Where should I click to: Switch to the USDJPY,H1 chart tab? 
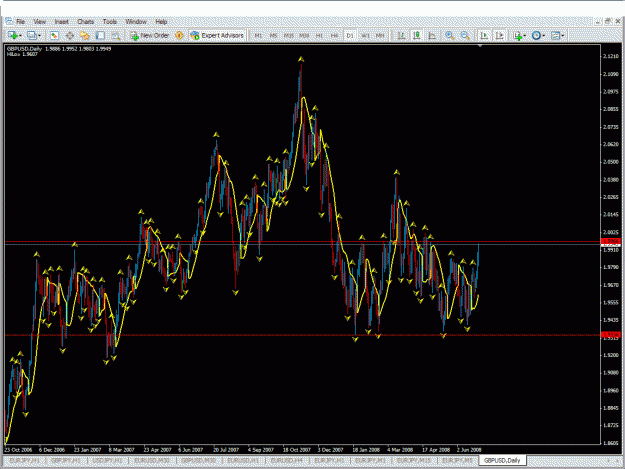coord(108,461)
